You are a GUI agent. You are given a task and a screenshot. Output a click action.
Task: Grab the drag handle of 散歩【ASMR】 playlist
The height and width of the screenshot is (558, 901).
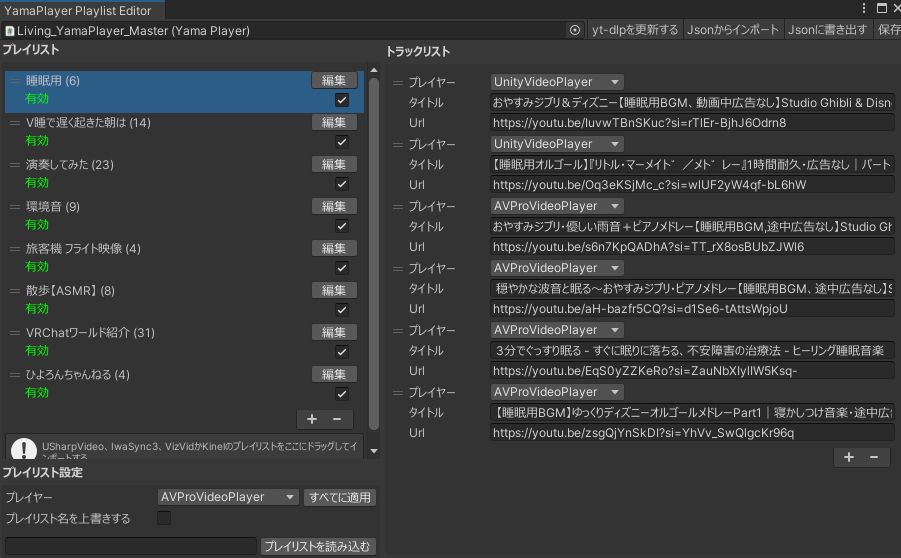click(15, 291)
